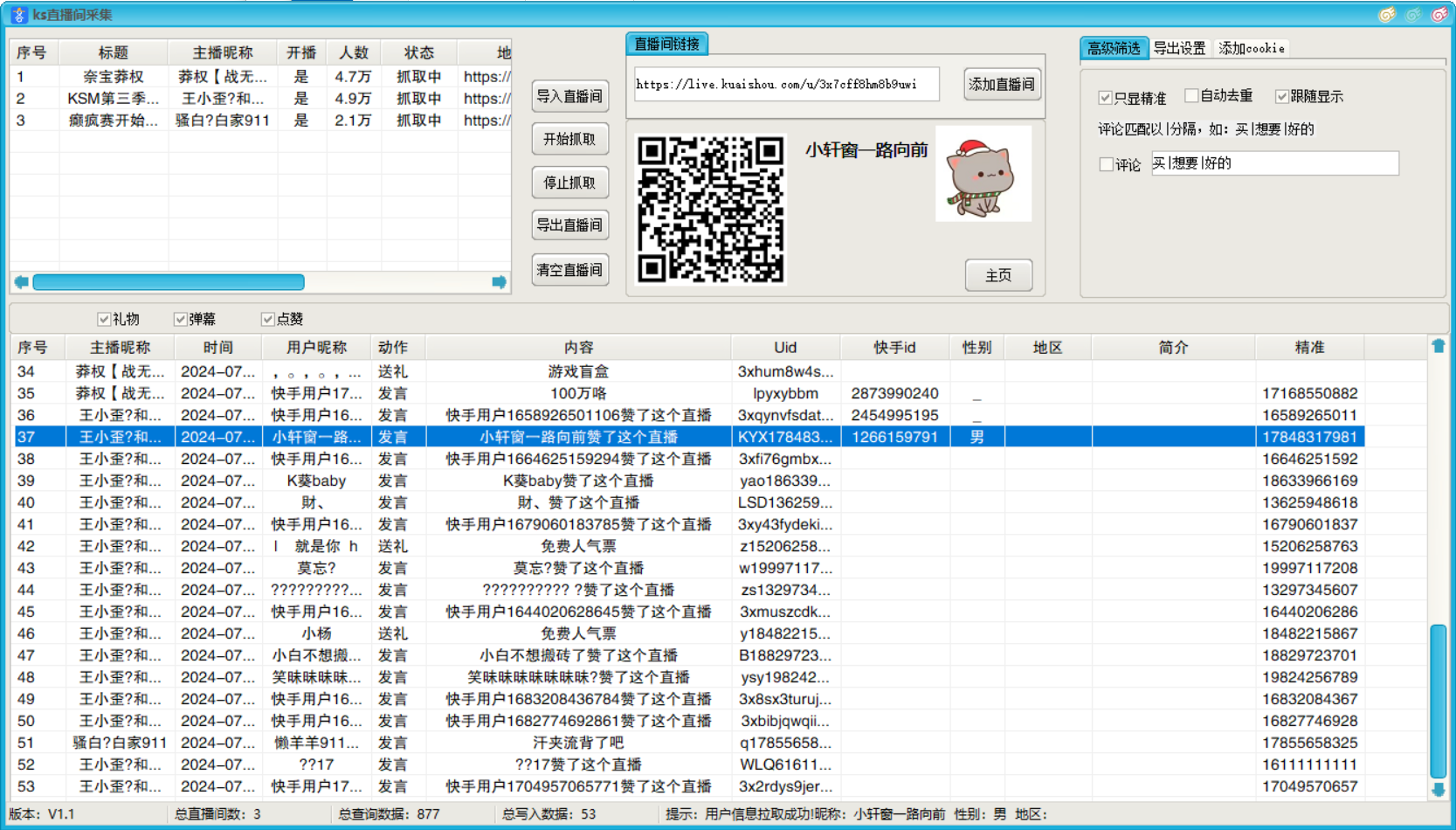Click the highlighted row 37 content cell
Screen dimensions: 1456x830
click(x=578, y=437)
